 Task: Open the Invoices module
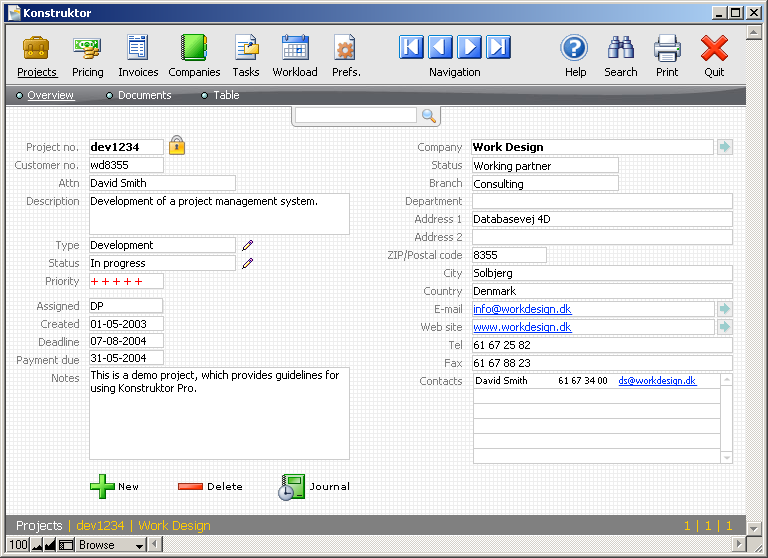(138, 57)
